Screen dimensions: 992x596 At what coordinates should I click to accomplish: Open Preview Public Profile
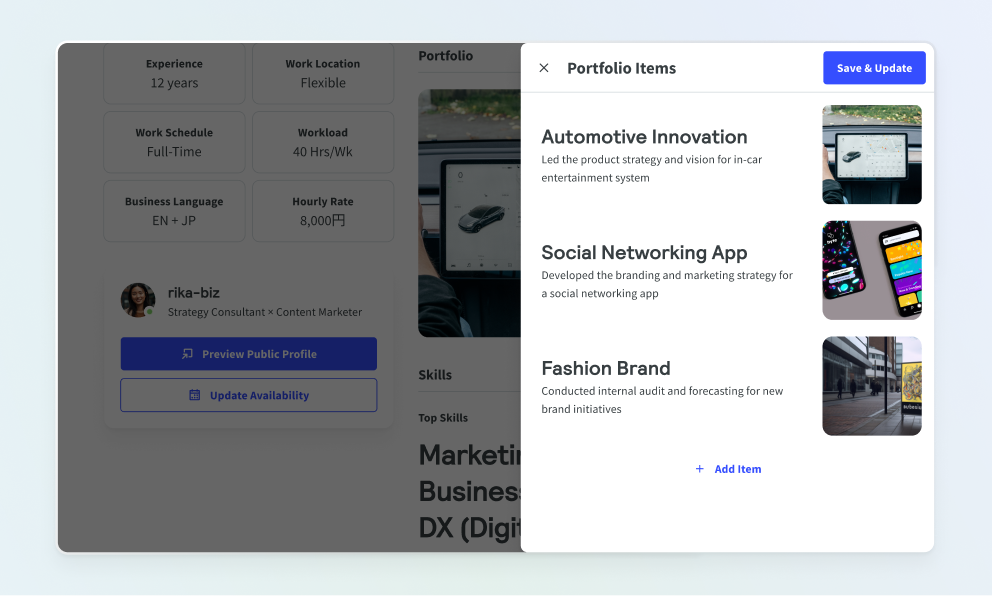[x=249, y=354]
